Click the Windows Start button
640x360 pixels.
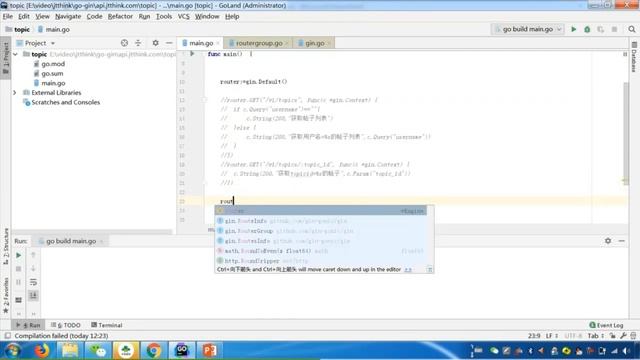coord(12,351)
